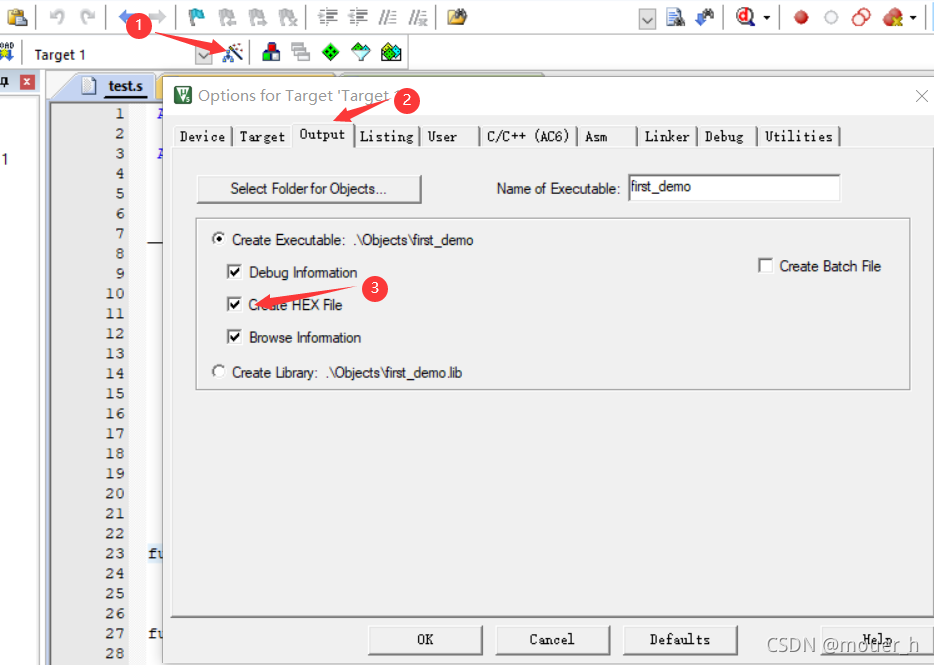Click the Defaults button
The image size is (934, 665).
pos(680,639)
